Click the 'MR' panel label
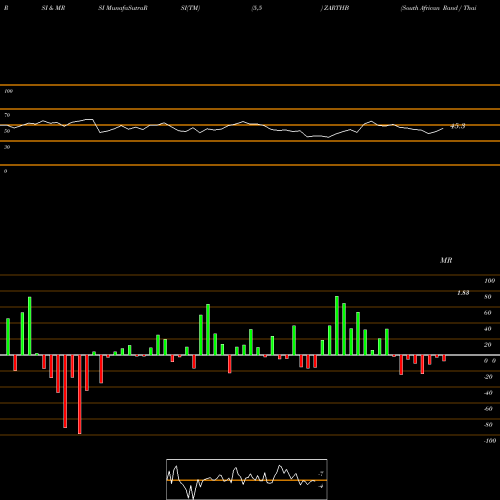The image size is (500, 500). (446, 260)
